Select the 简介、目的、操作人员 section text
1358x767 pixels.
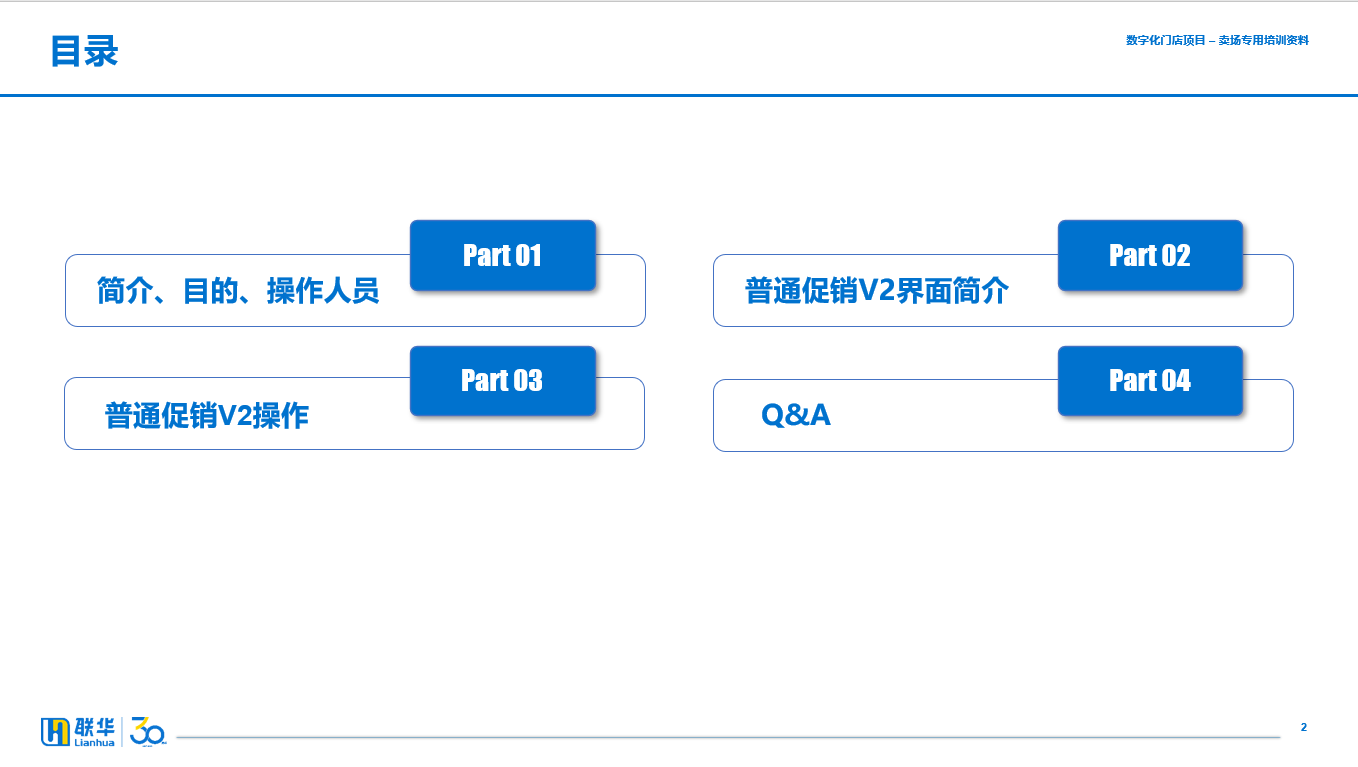[x=238, y=291]
